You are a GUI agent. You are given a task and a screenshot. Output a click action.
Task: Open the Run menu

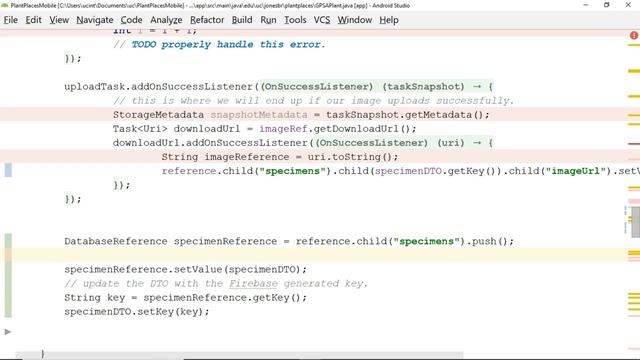(268, 20)
